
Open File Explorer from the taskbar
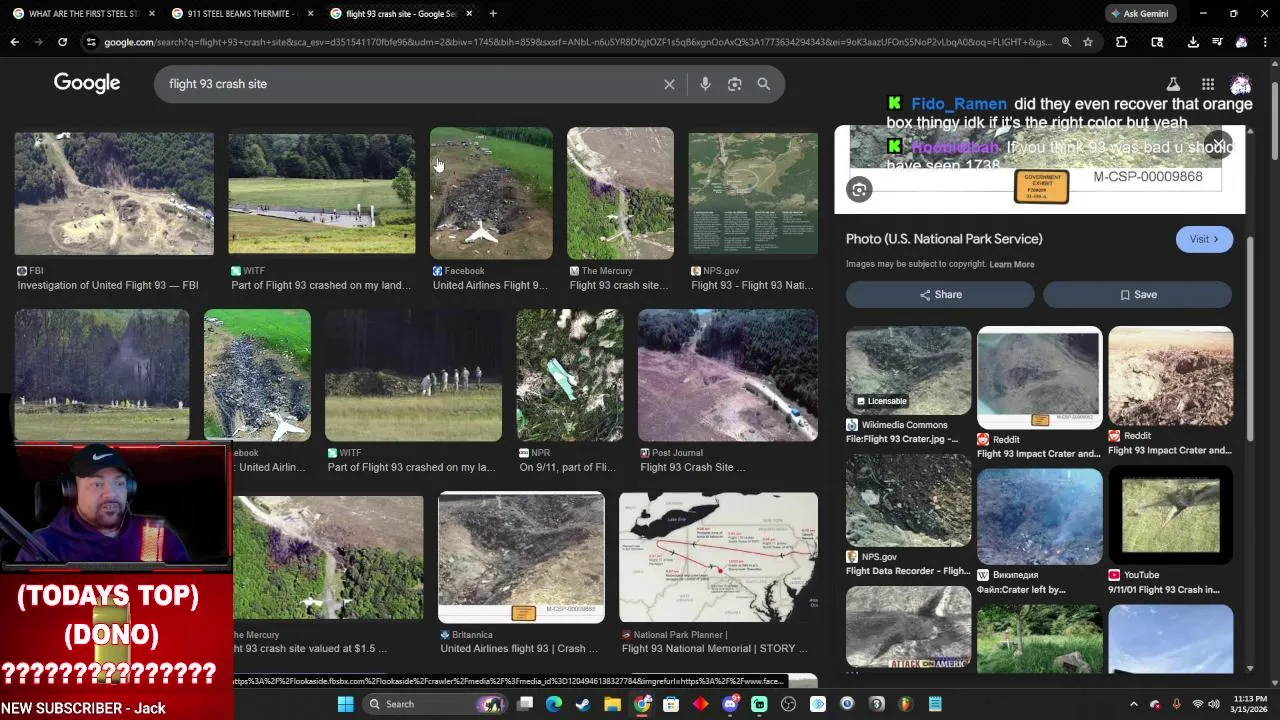pyautogui.click(x=612, y=704)
